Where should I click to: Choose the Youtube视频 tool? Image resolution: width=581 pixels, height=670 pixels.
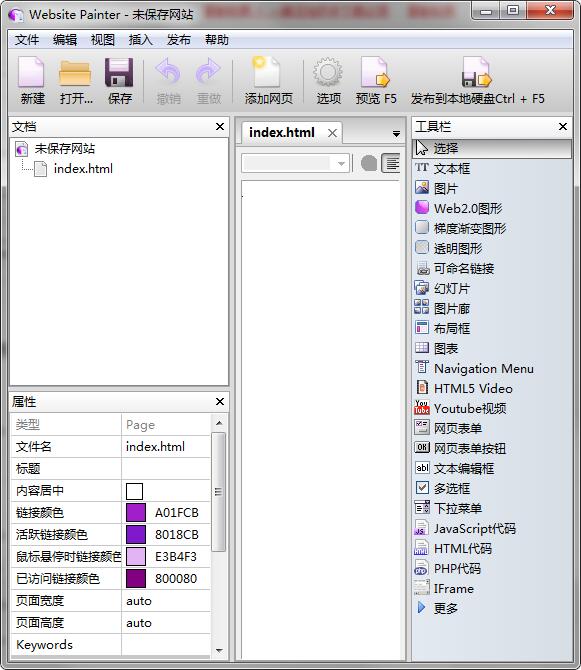tap(461, 408)
